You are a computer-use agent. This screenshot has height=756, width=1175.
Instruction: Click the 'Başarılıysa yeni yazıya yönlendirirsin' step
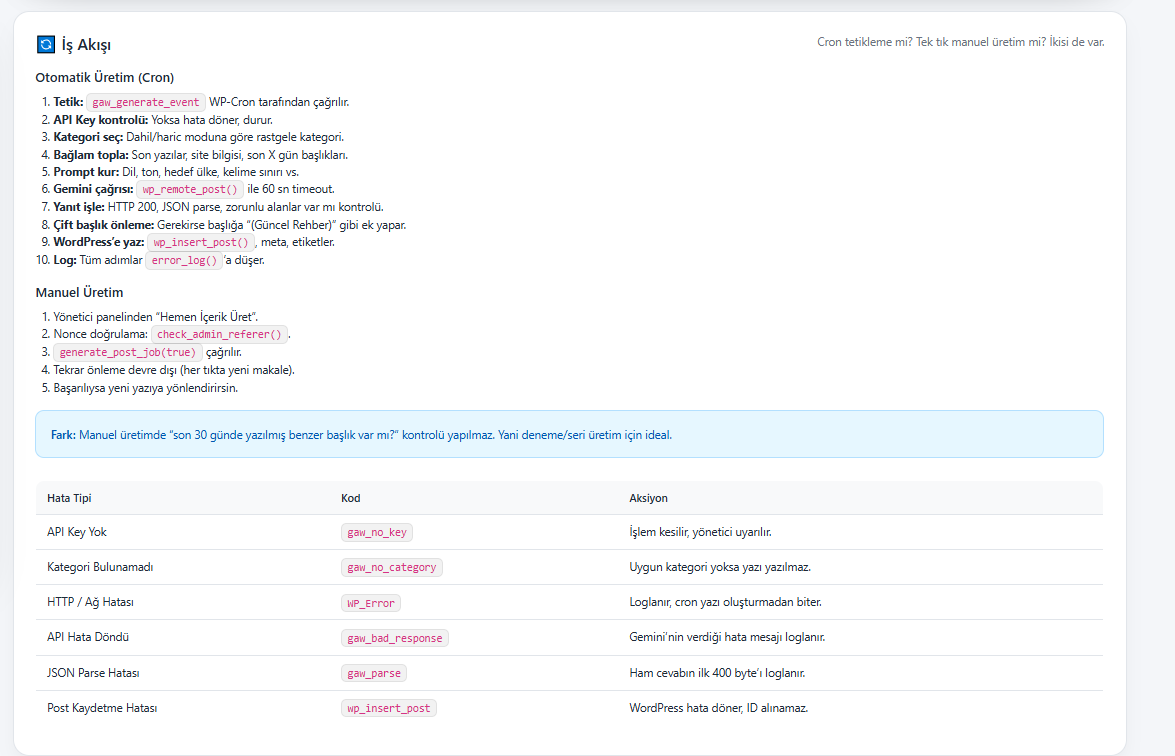pos(145,388)
